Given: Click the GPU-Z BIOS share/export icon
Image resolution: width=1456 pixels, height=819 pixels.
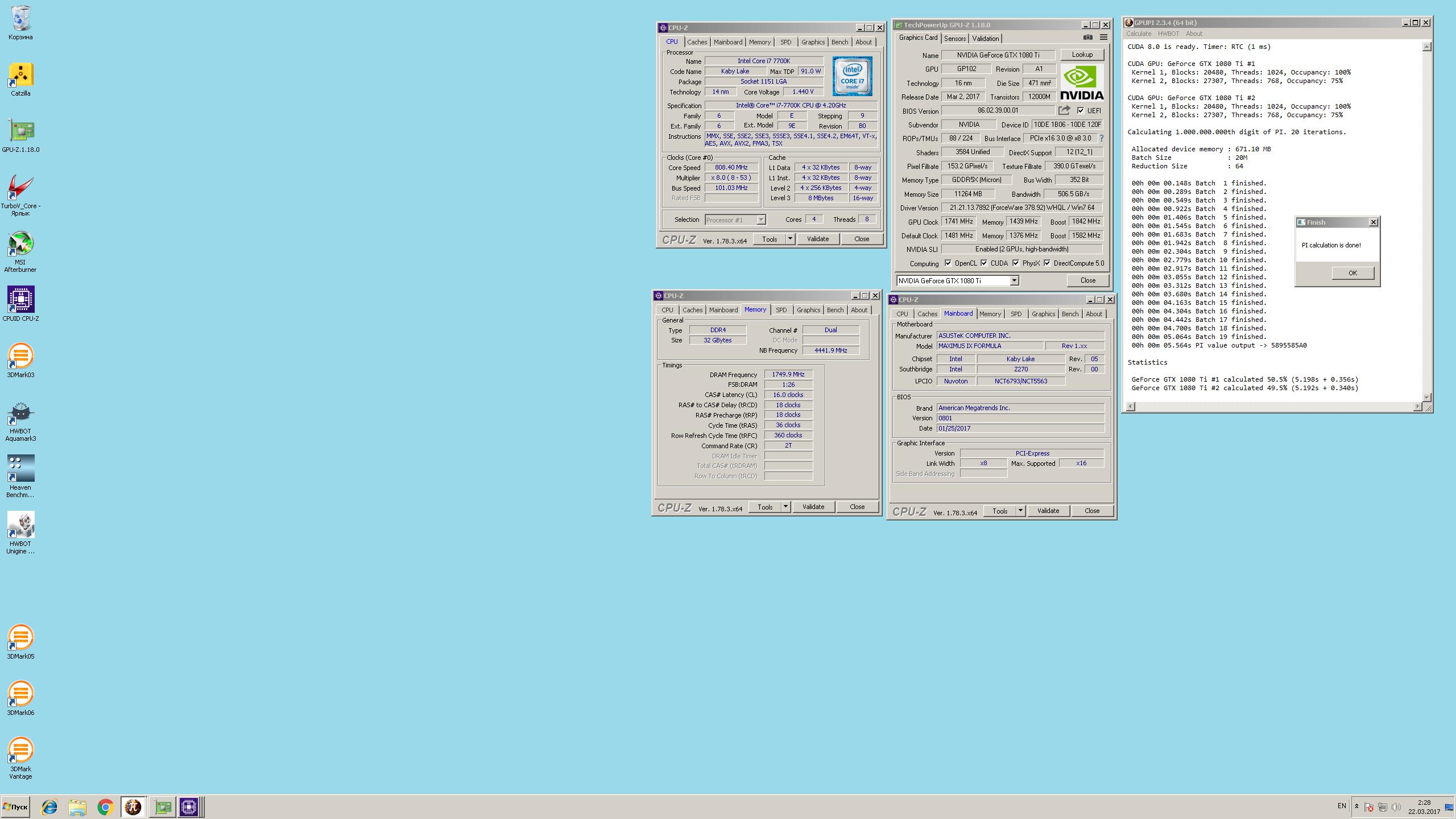Looking at the screenshot, I should tap(1064, 110).
